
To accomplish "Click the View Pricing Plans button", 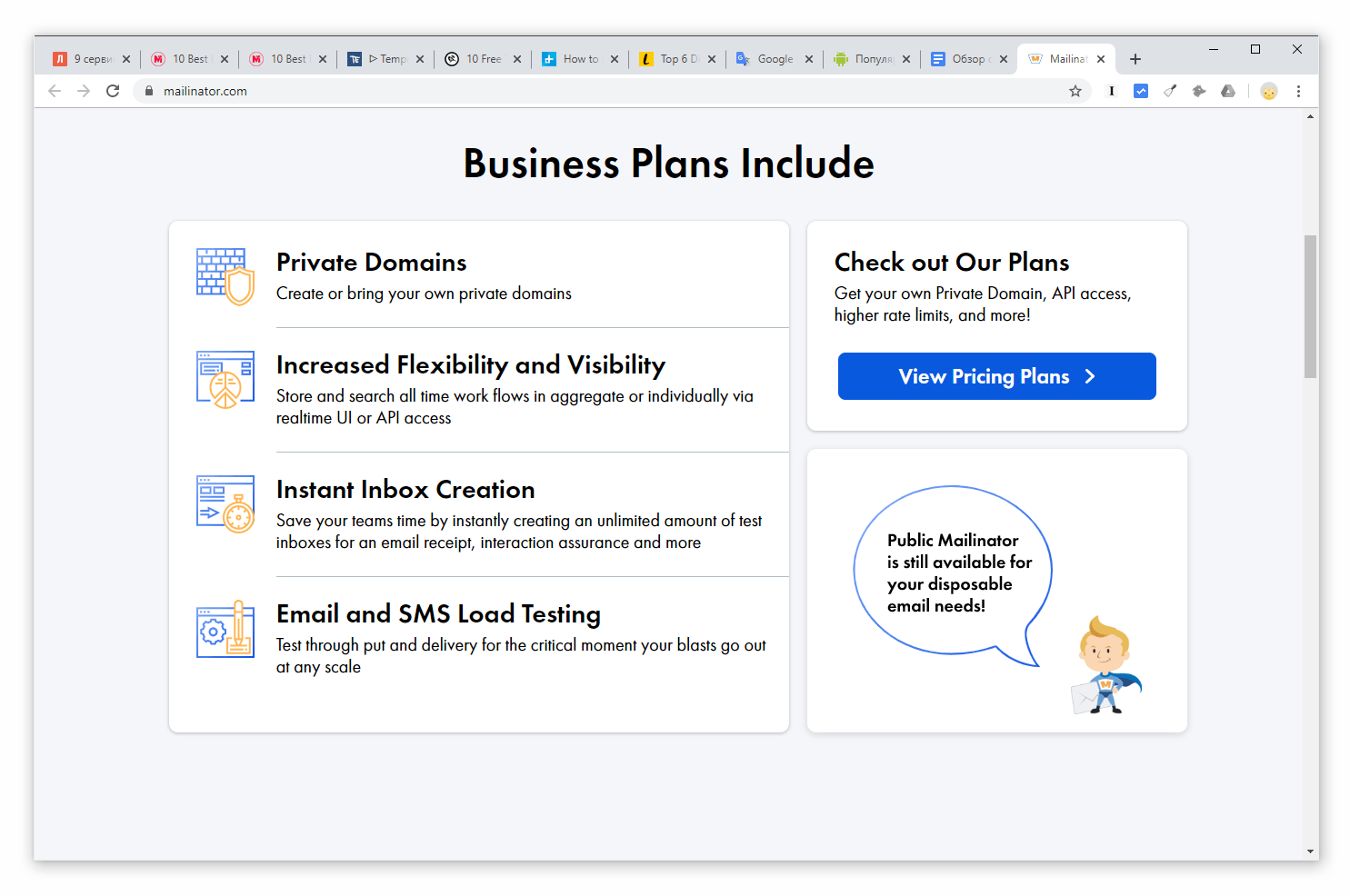I will pos(997,376).
